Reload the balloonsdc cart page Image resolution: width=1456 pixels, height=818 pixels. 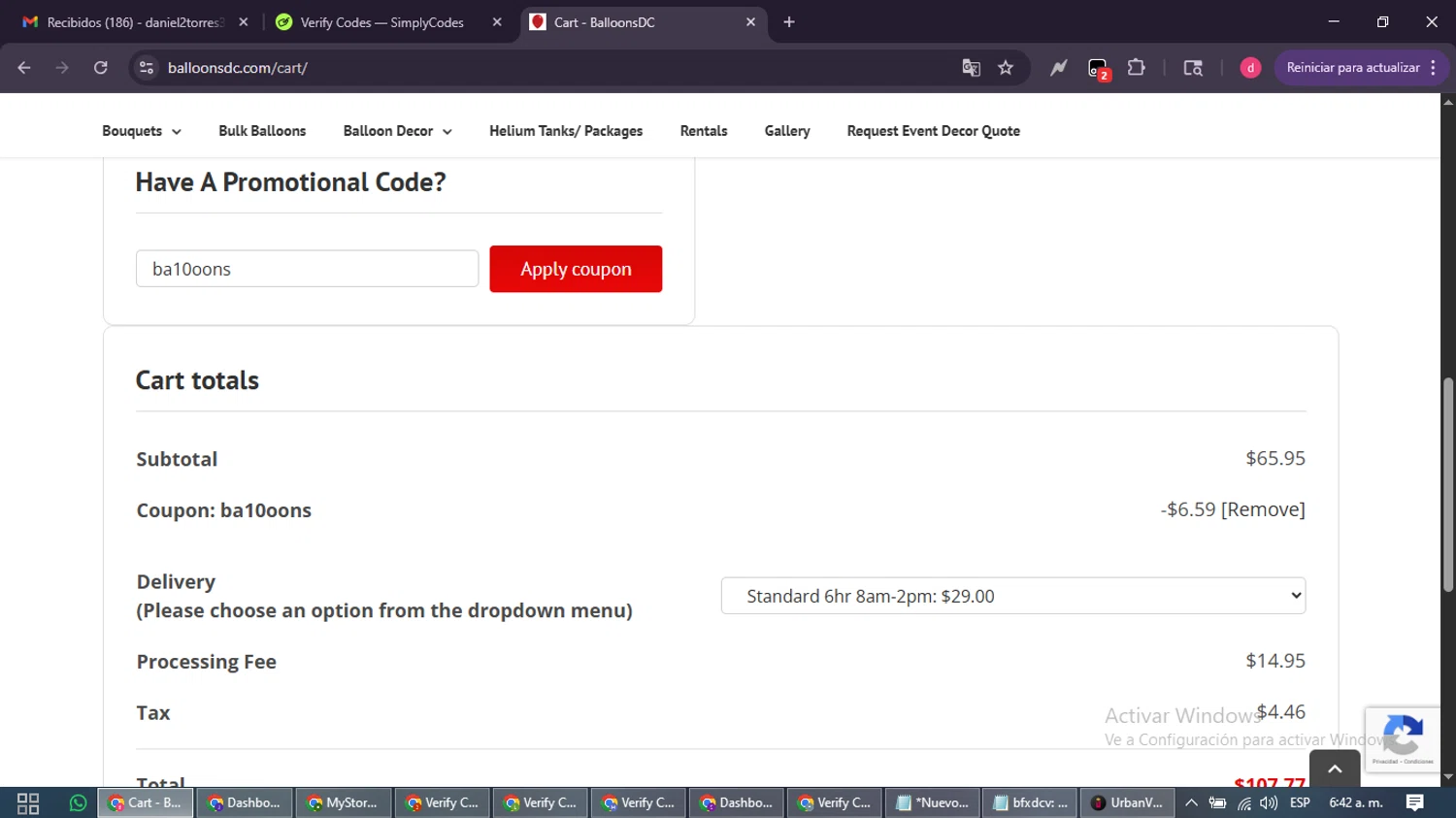tap(101, 68)
